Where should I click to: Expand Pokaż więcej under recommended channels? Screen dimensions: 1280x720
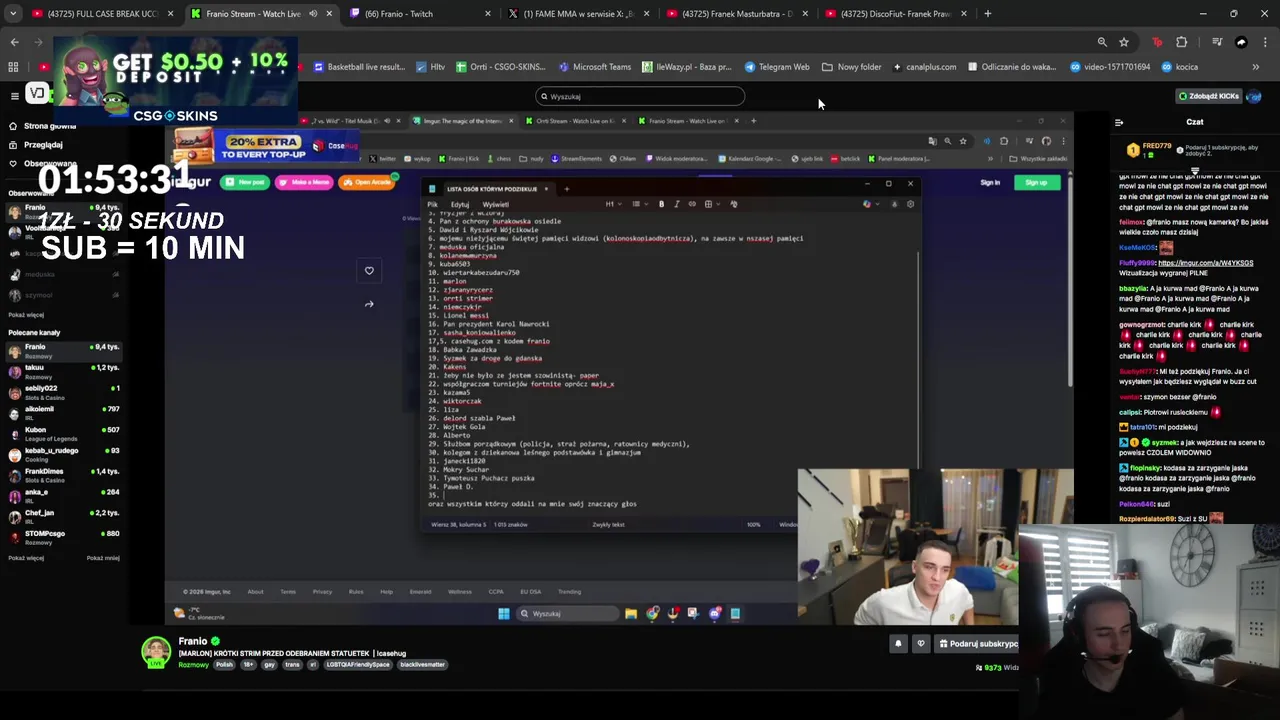tap(26, 558)
